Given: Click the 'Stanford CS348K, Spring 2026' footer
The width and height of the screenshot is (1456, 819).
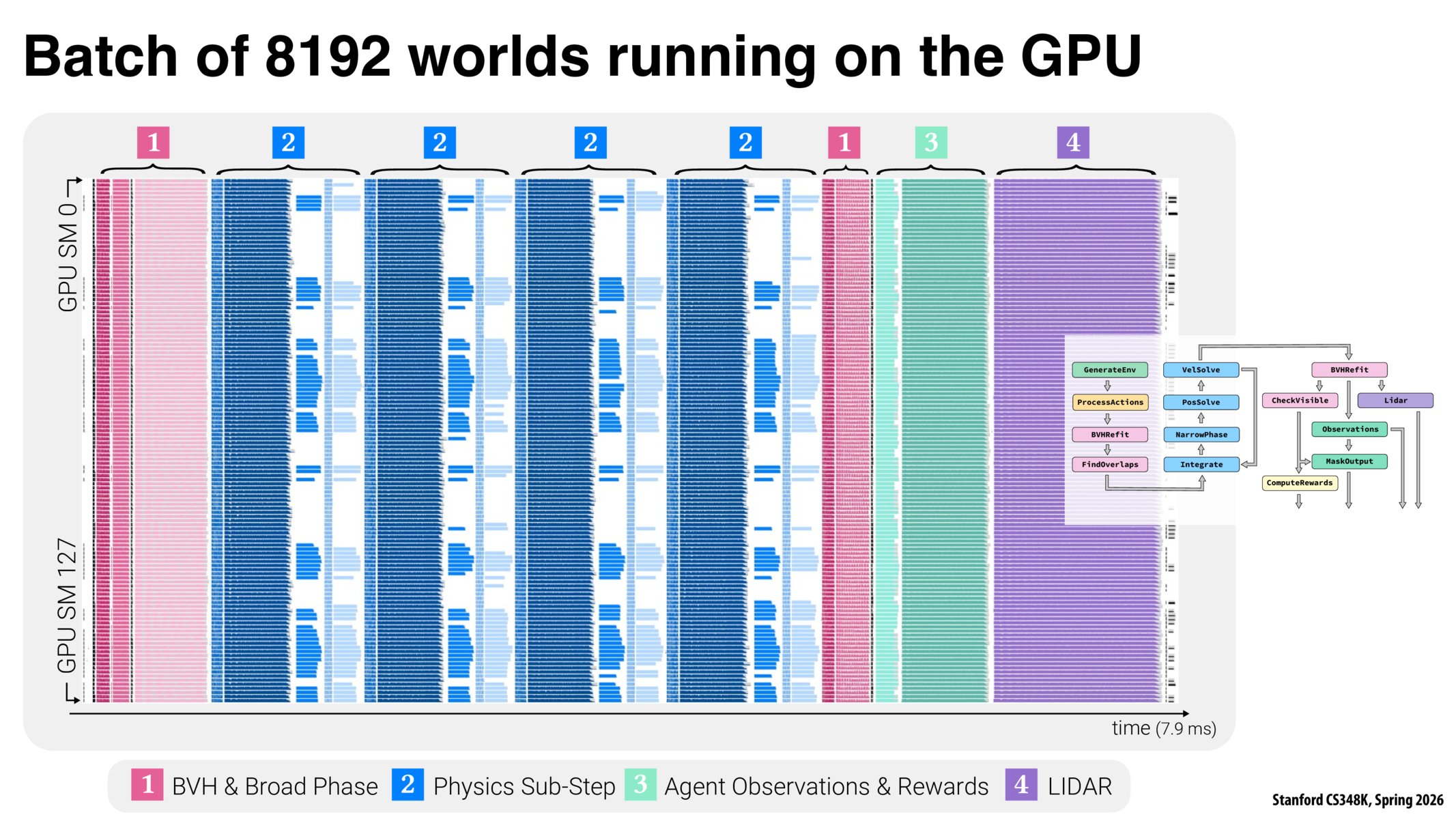Looking at the screenshot, I should click(x=1358, y=800).
